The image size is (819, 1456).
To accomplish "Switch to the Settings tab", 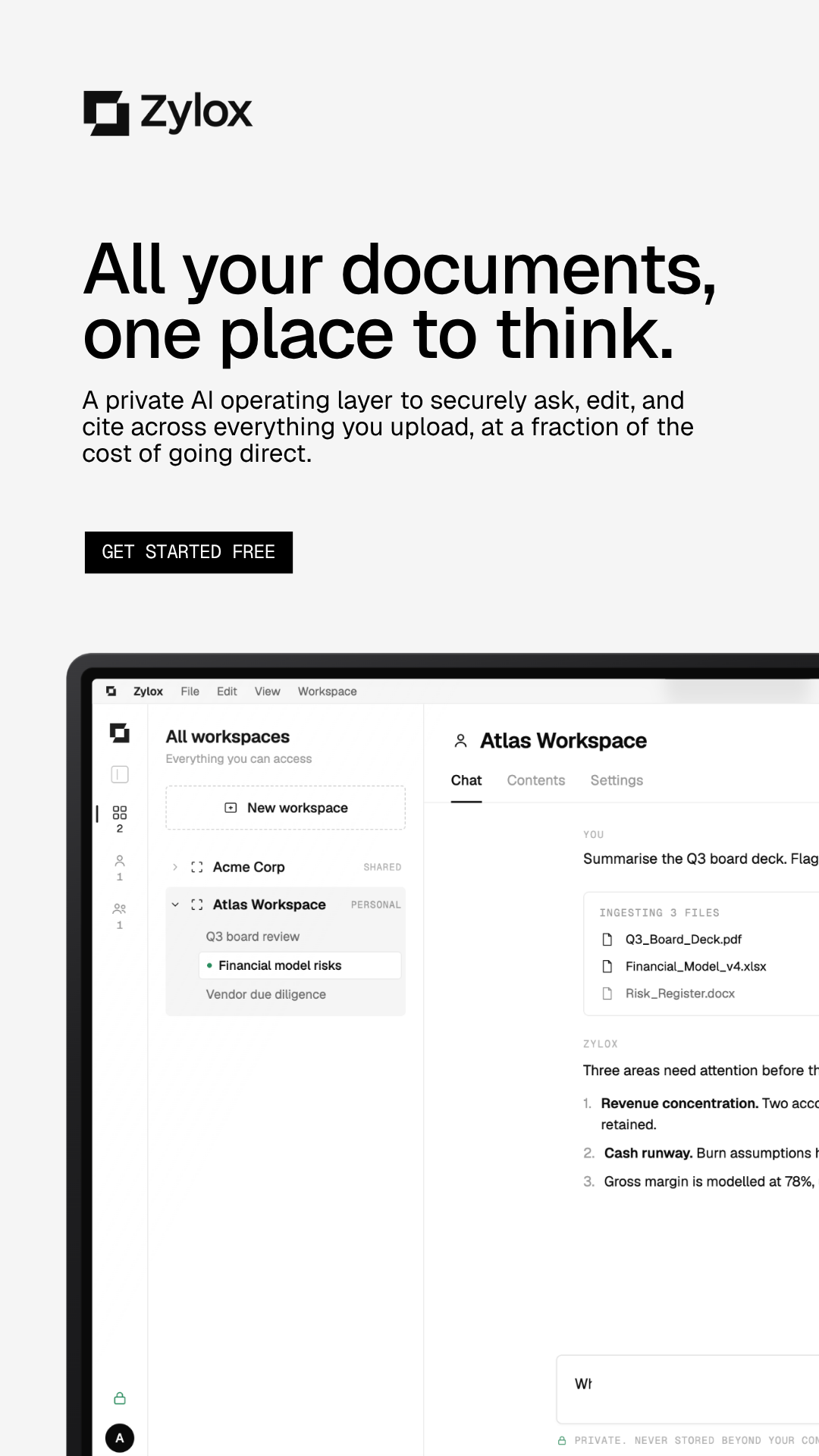I will click(617, 780).
